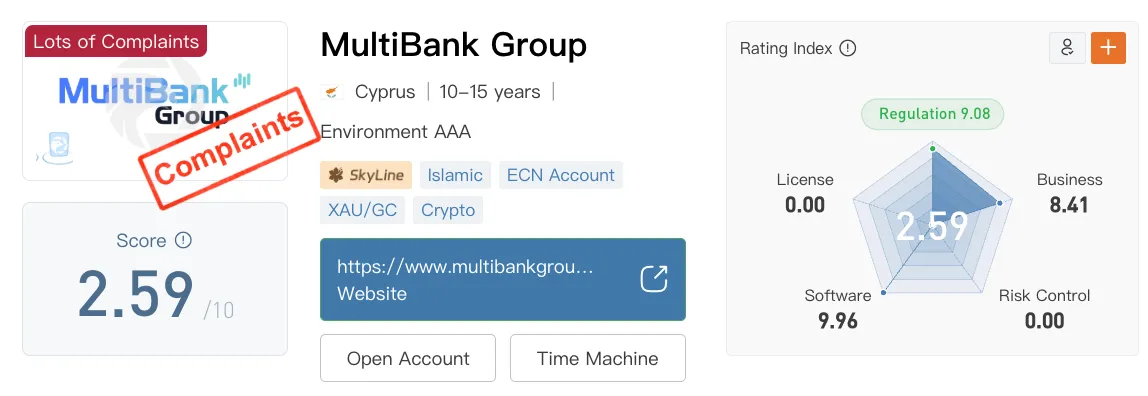Image resolution: width=1148 pixels, height=396 pixels.
Task: Click the Lots of Complaints red banner
Action: point(116,41)
